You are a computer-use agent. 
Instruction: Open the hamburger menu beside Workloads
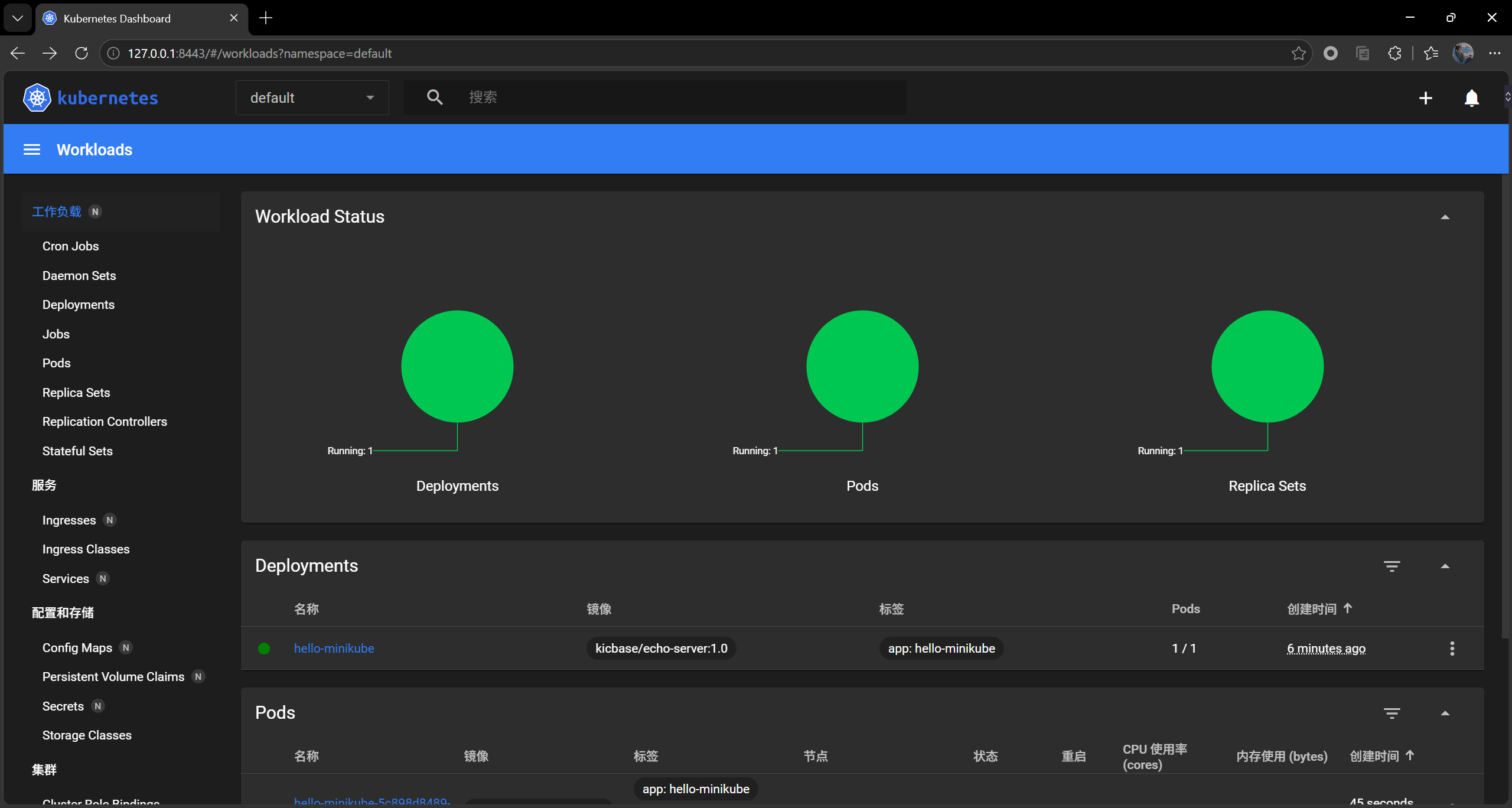point(32,150)
